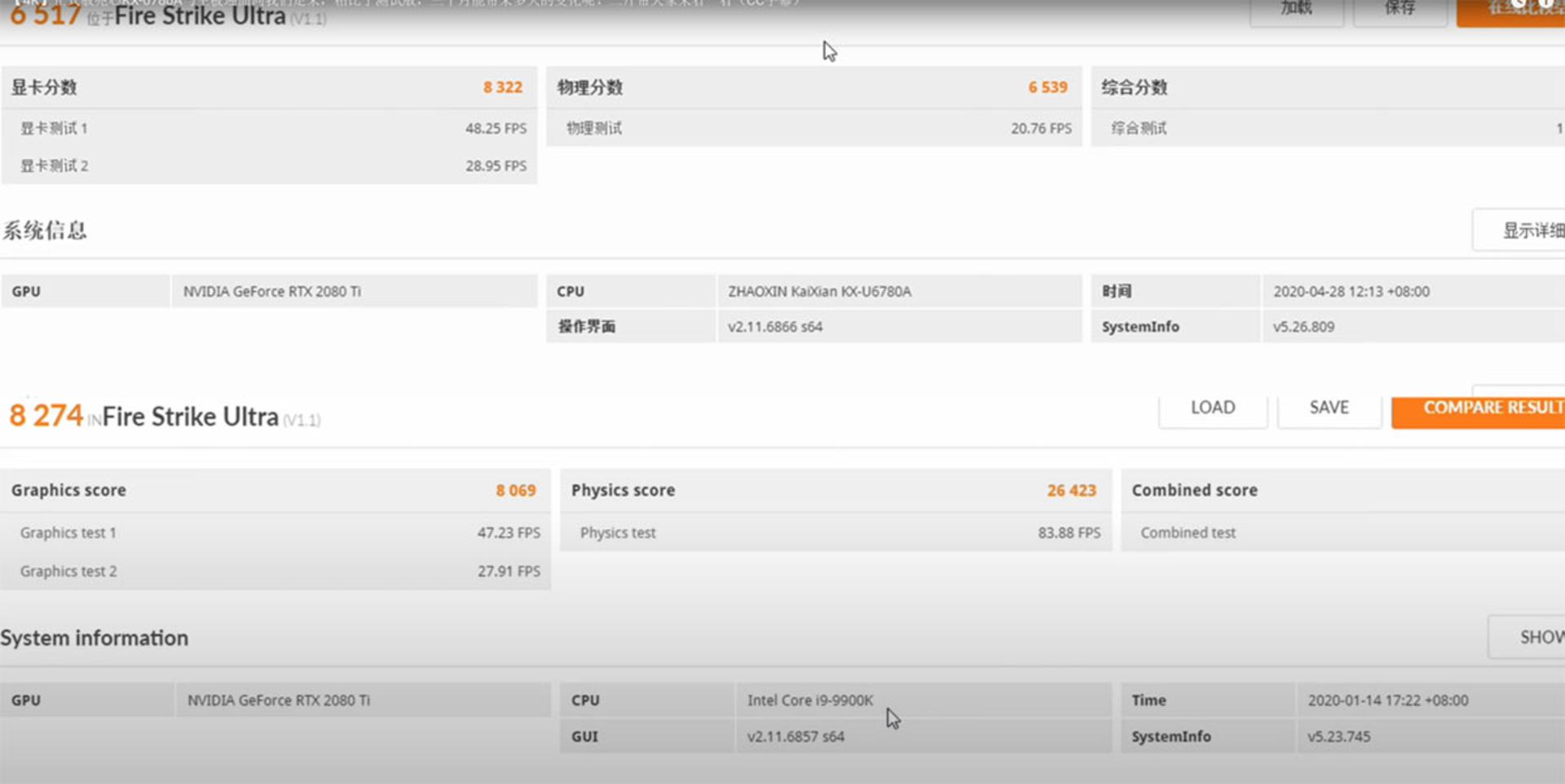Click the Fire Strike Ultra title next to 8 274

click(x=191, y=416)
